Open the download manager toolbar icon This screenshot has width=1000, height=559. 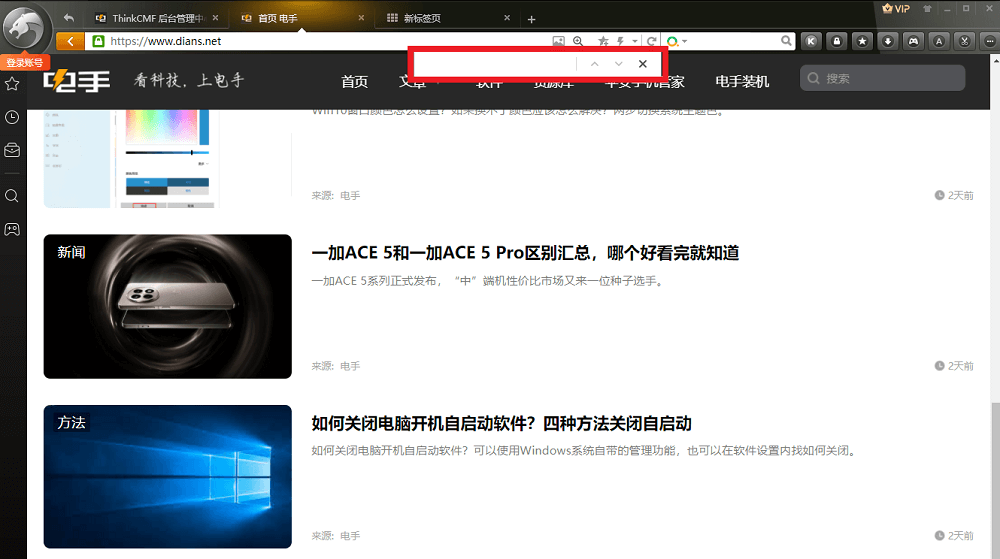point(887,41)
